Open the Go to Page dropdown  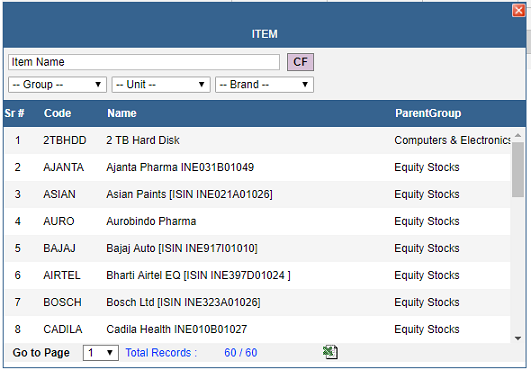tap(101, 353)
